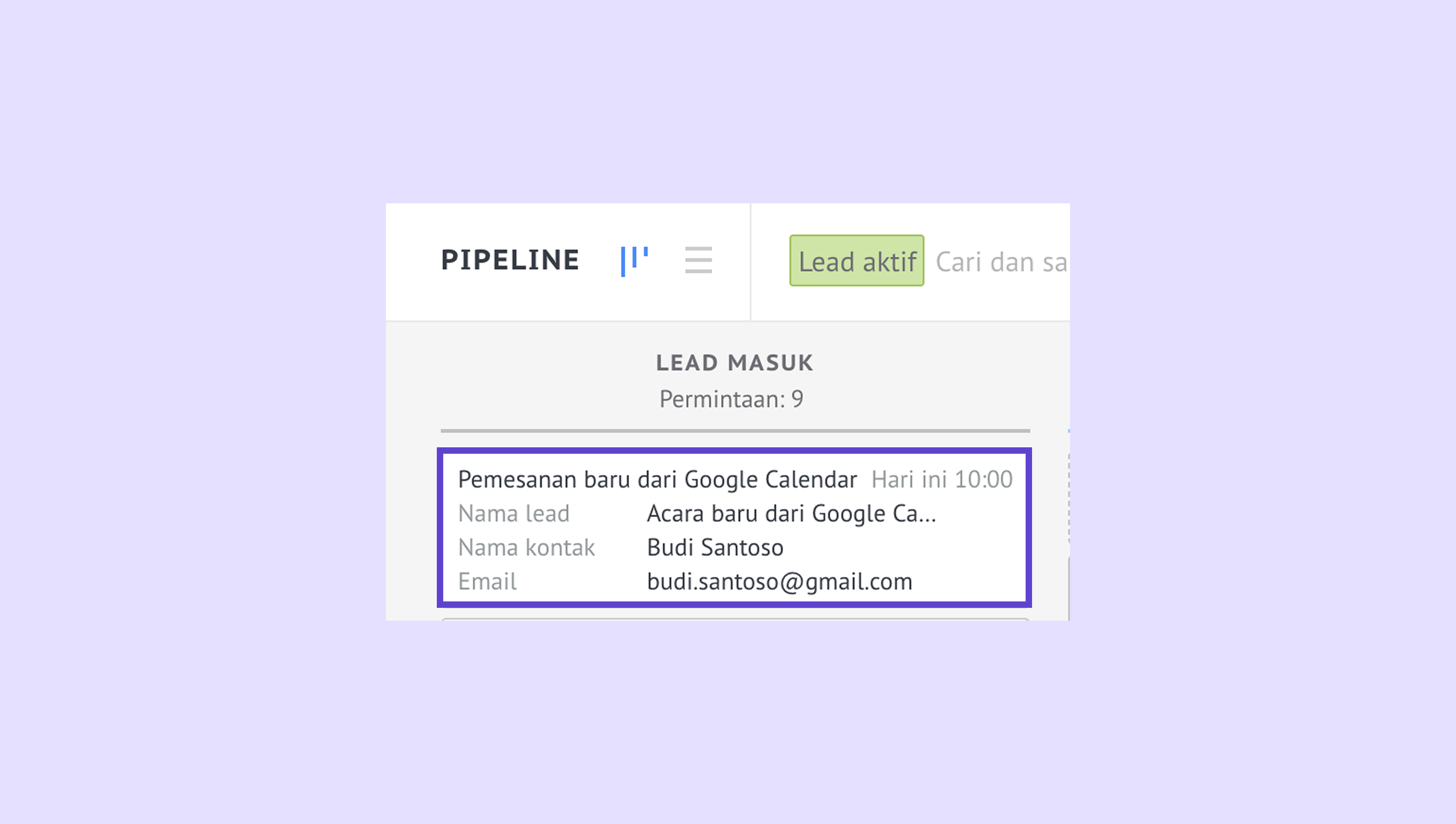Click solid card edge below dashed placeholder

coord(1068,589)
